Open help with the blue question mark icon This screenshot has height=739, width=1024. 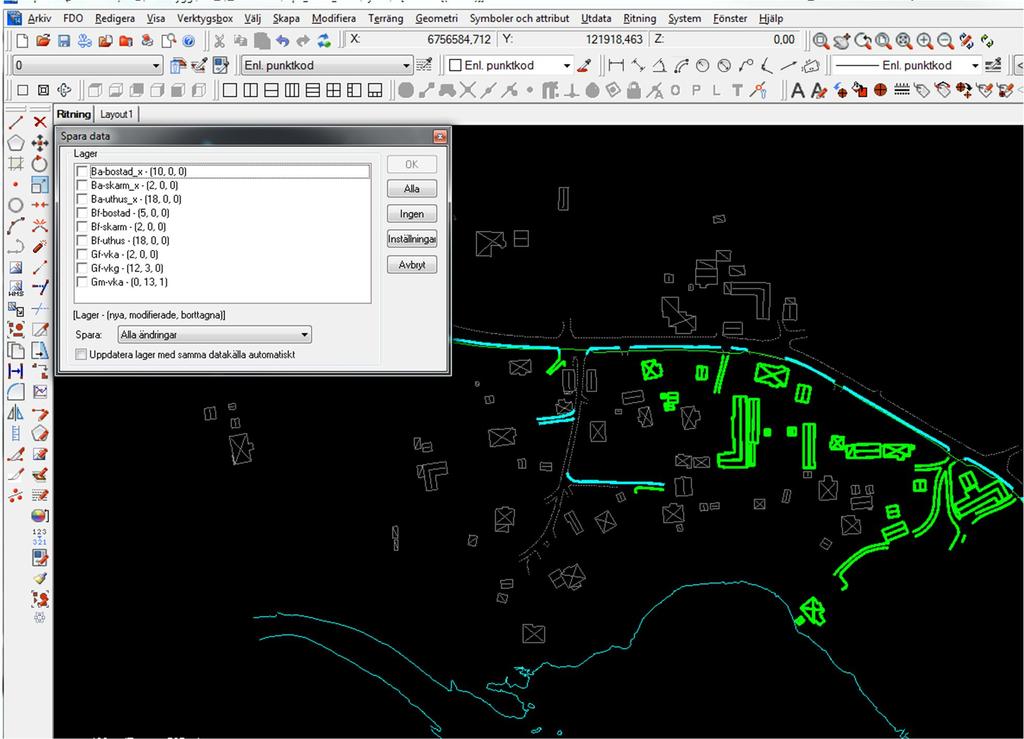coord(189,41)
